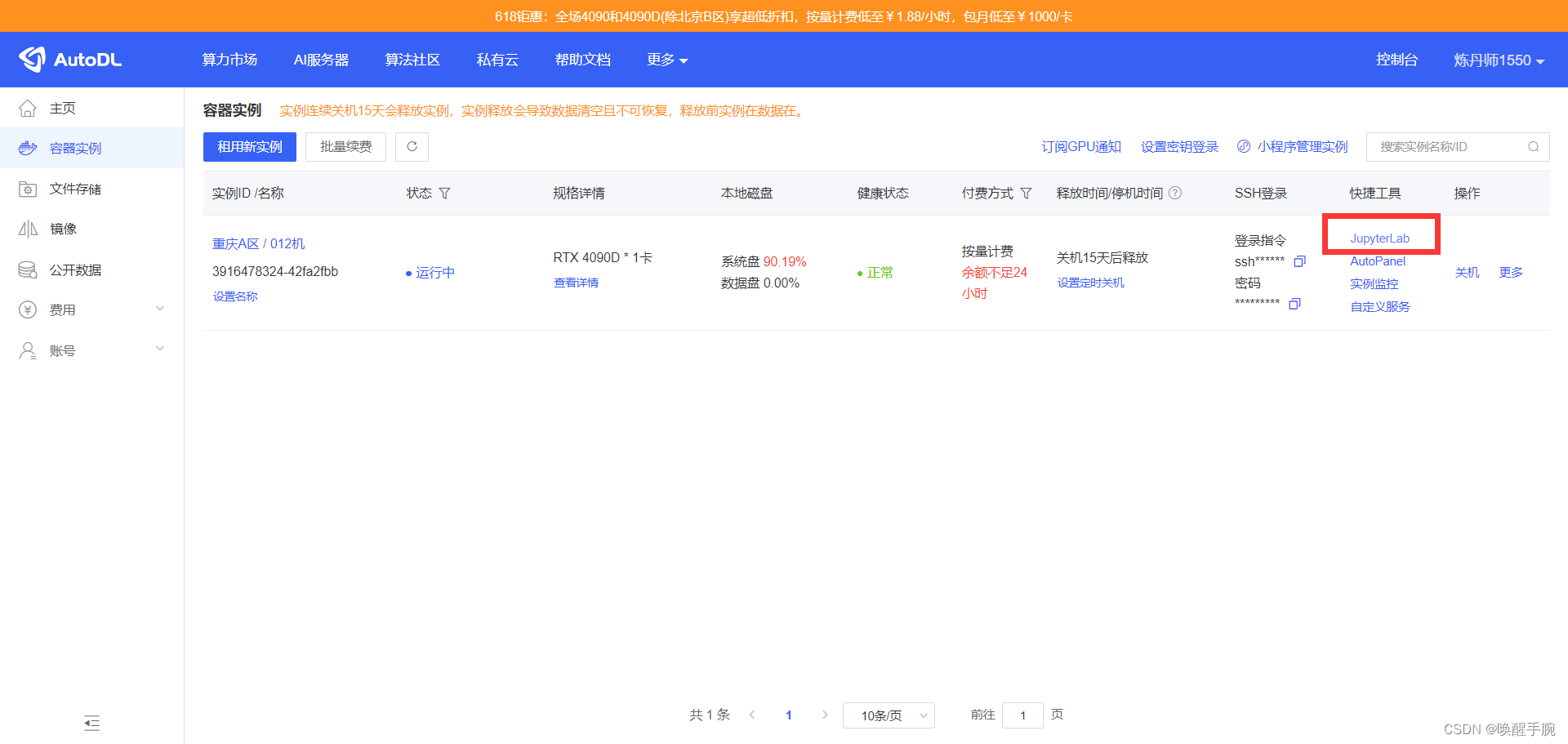Screen dimensions: 1568x744
Task: Click the home icon beside 主页
Action: 28,108
